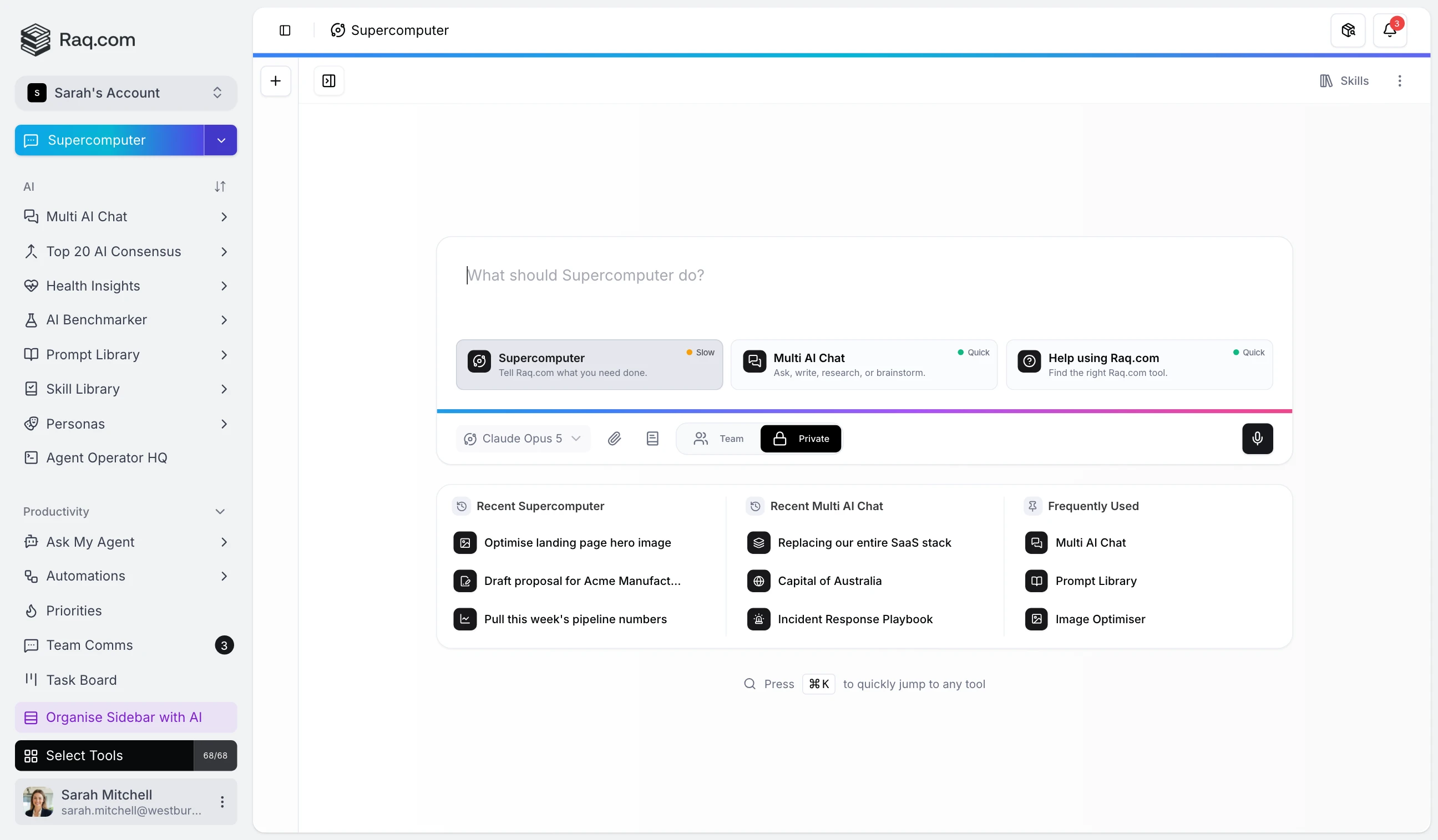
Task: Toggle the left sidebar panel icon
Action: click(285, 30)
